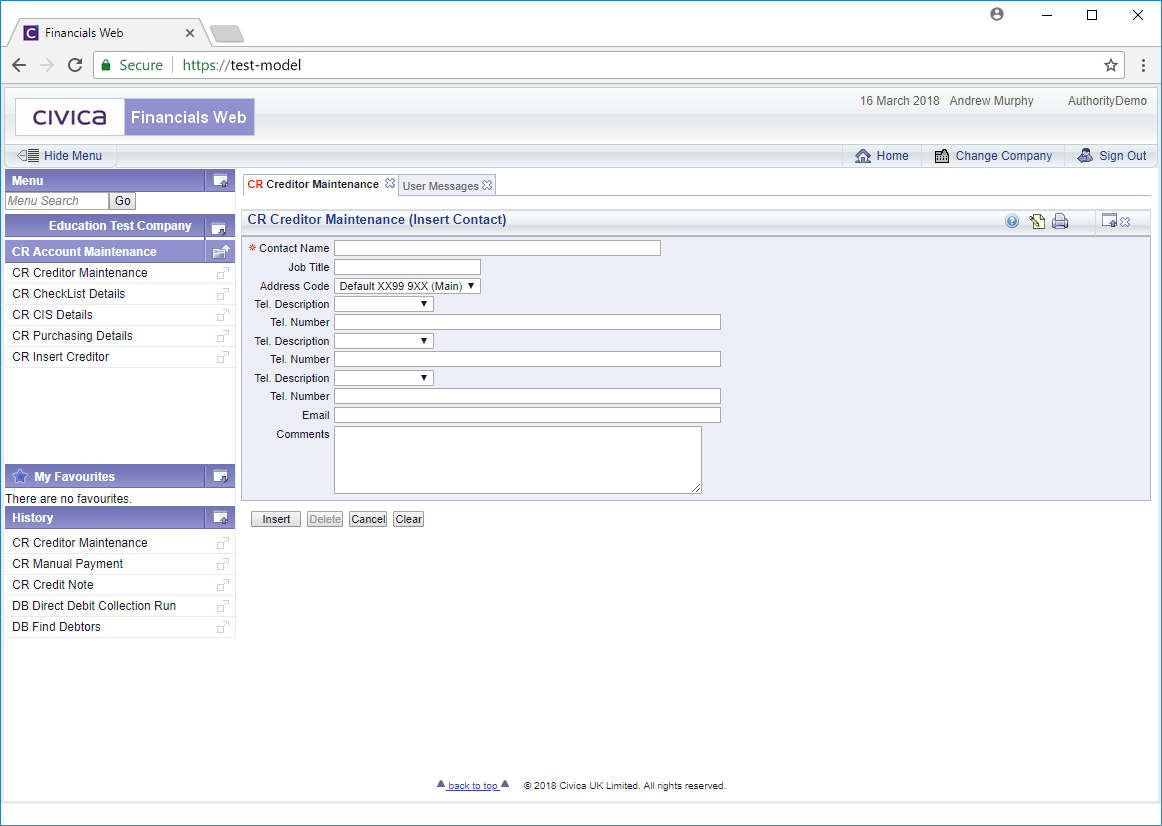Click the Insert button
The image size is (1162, 826).
276,519
